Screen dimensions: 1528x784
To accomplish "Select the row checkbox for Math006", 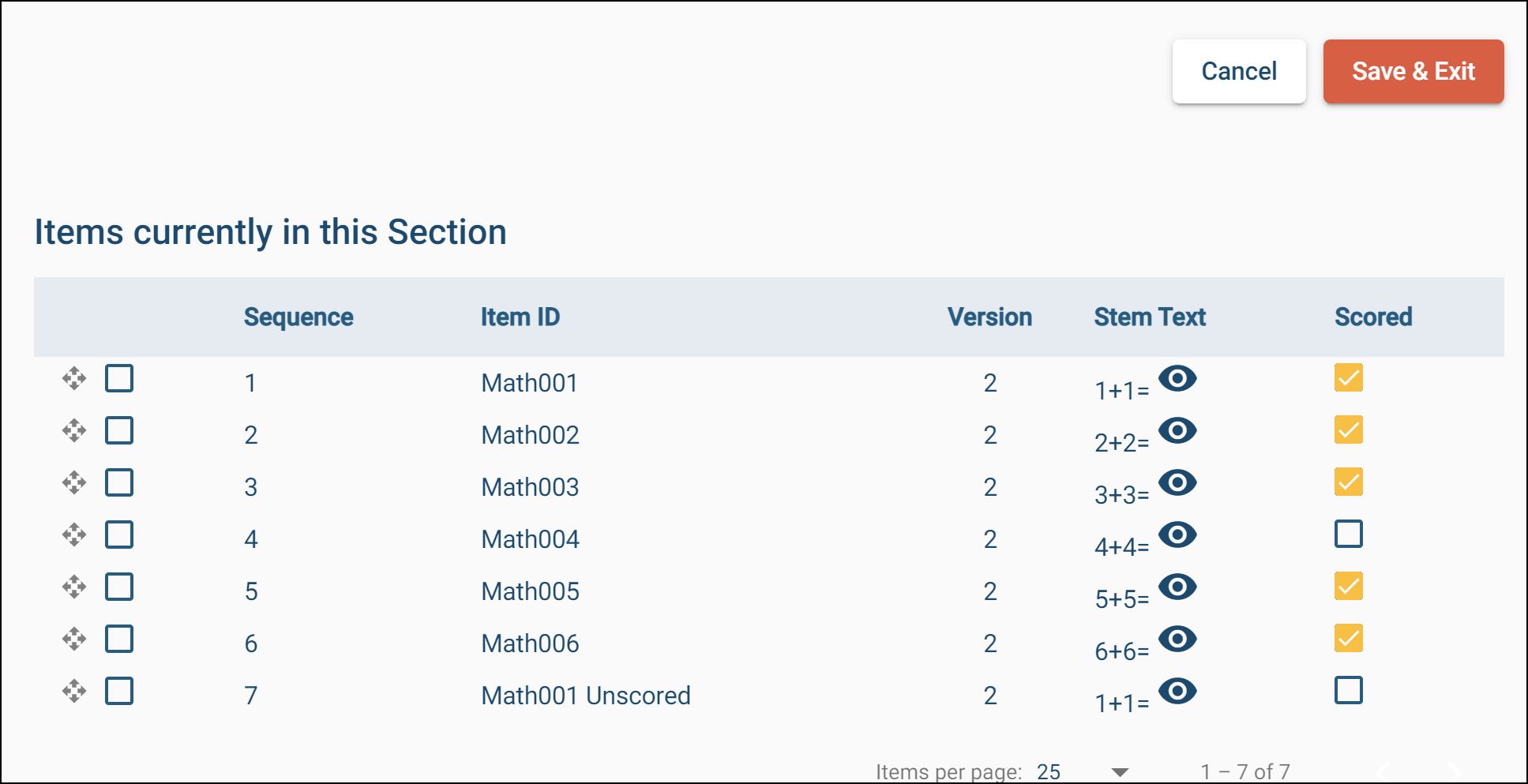I will point(119,640).
